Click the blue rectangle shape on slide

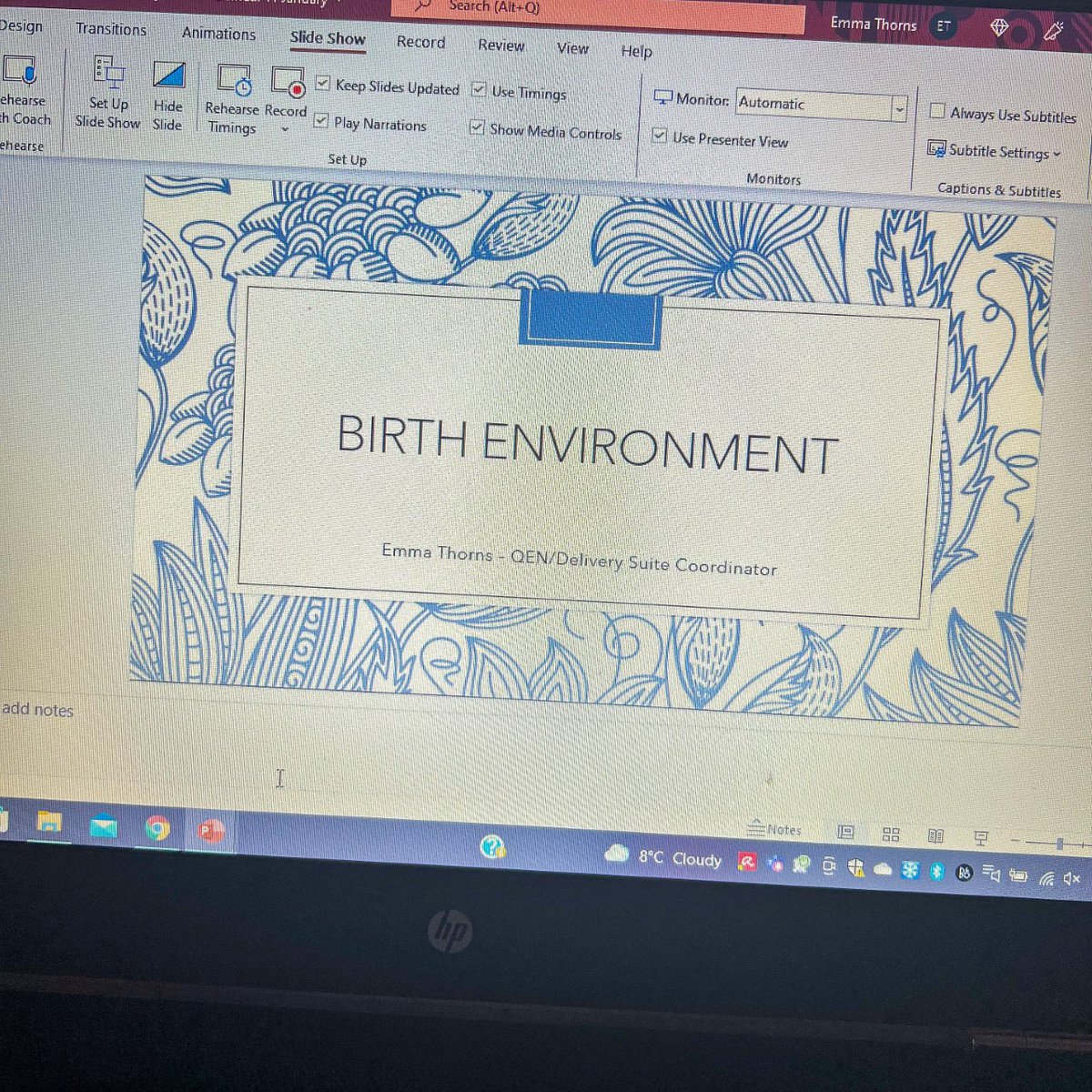tap(590, 318)
